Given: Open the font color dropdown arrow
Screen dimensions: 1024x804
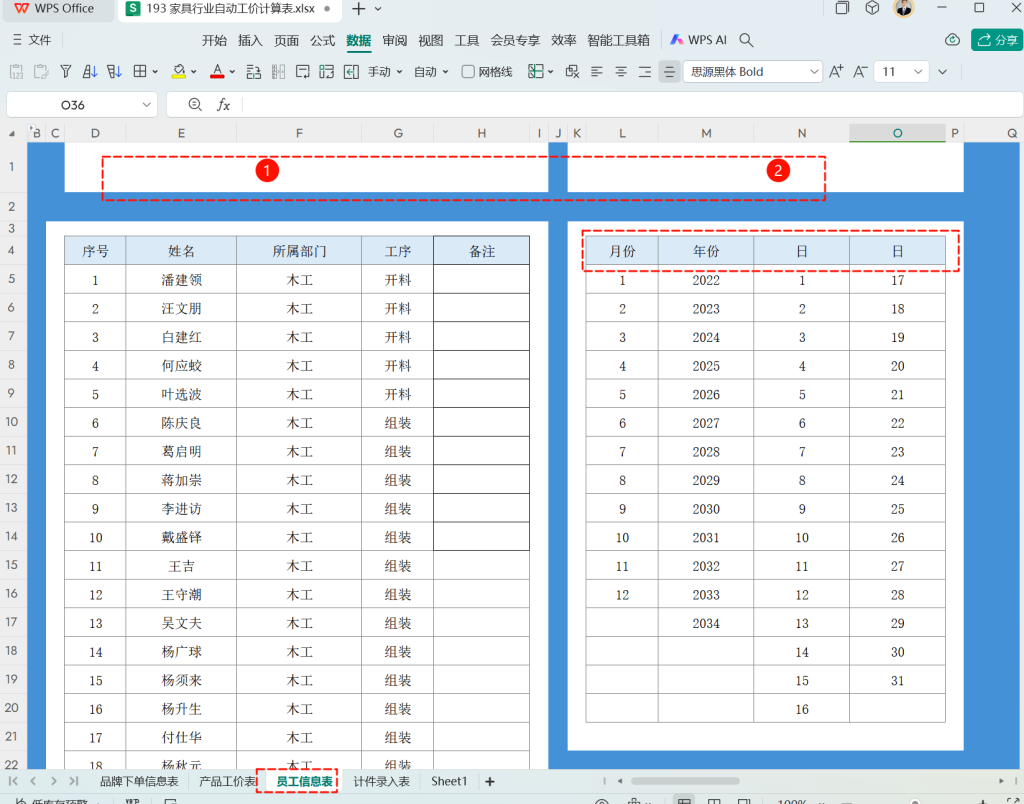Looking at the screenshot, I should coord(232,72).
